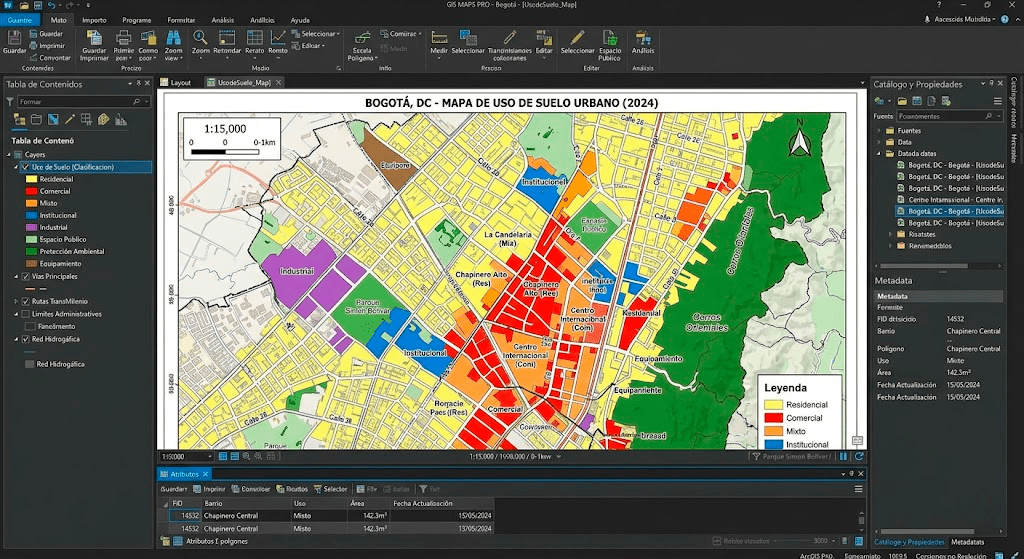Expand the Risatstes folder in catalog

pyautogui.click(x=890, y=234)
